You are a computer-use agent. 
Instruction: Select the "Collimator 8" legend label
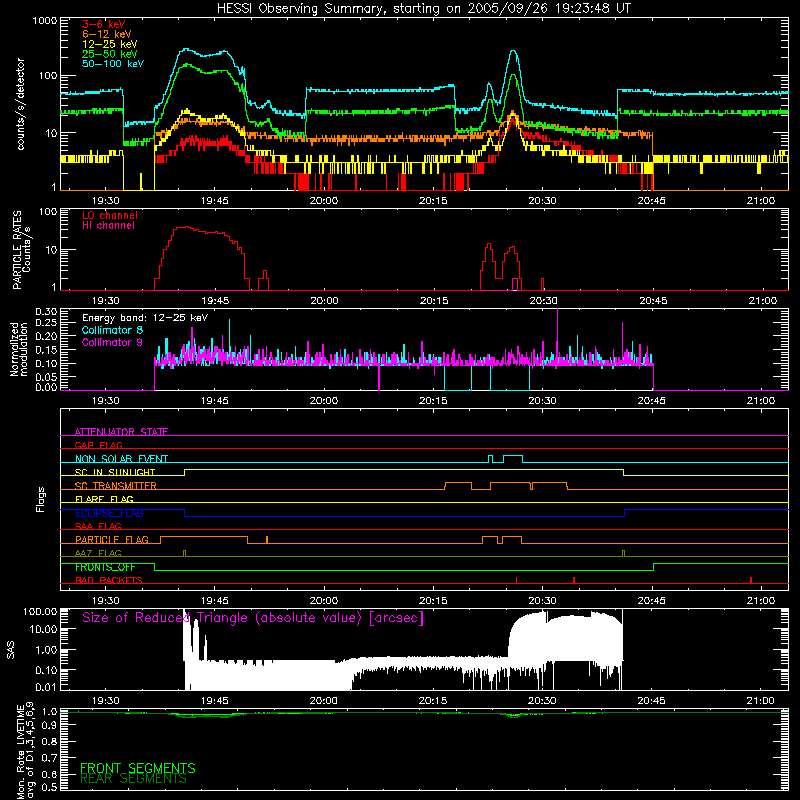[112, 330]
